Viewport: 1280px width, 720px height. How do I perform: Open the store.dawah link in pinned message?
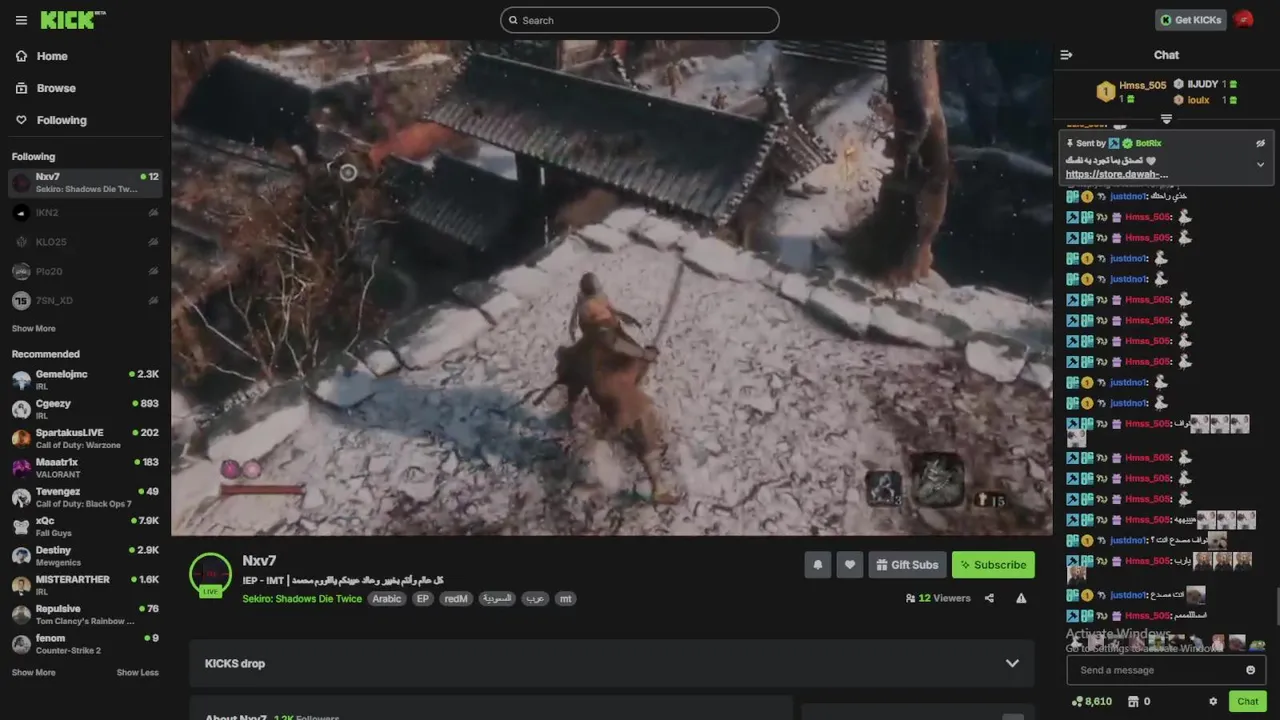tap(1116, 174)
